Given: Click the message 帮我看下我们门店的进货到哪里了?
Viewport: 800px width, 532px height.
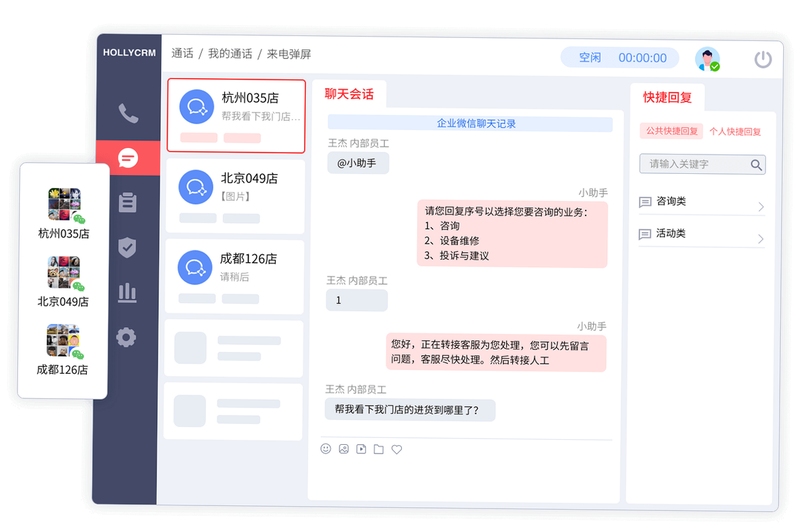Looking at the screenshot, I should click(x=410, y=410).
